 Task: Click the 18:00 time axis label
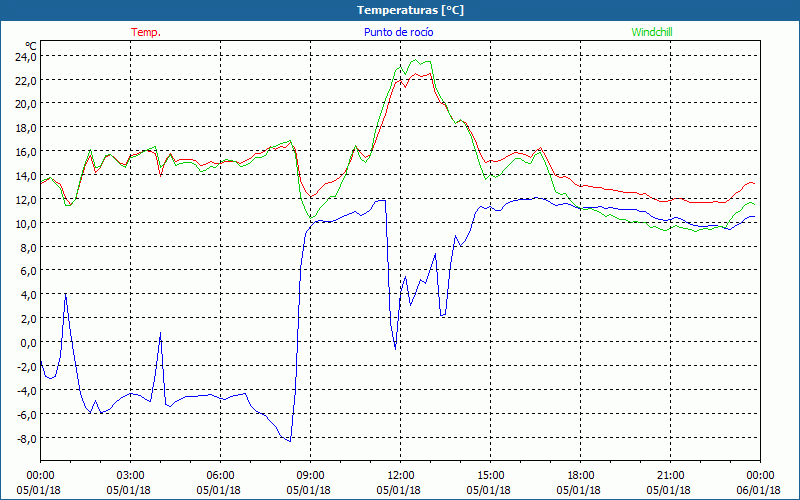coord(581,476)
